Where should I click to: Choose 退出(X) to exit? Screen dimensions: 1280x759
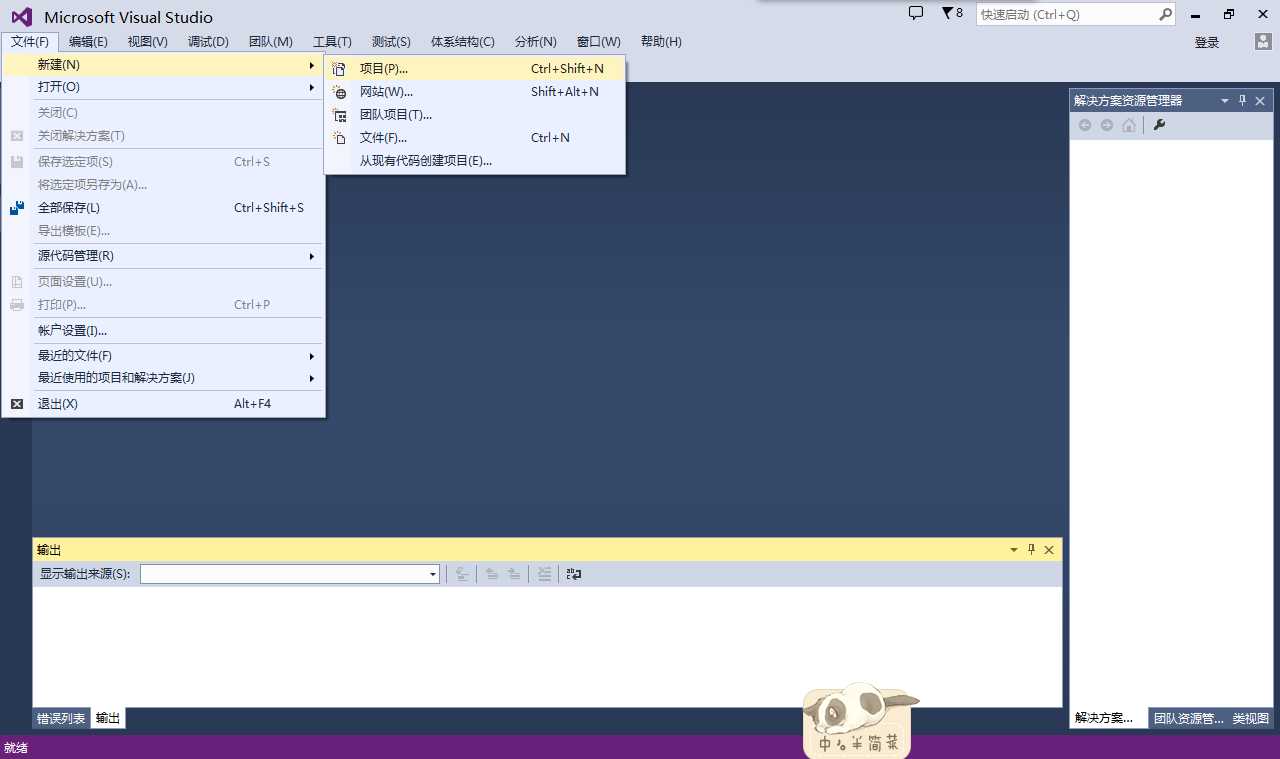[x=164, y=404]
